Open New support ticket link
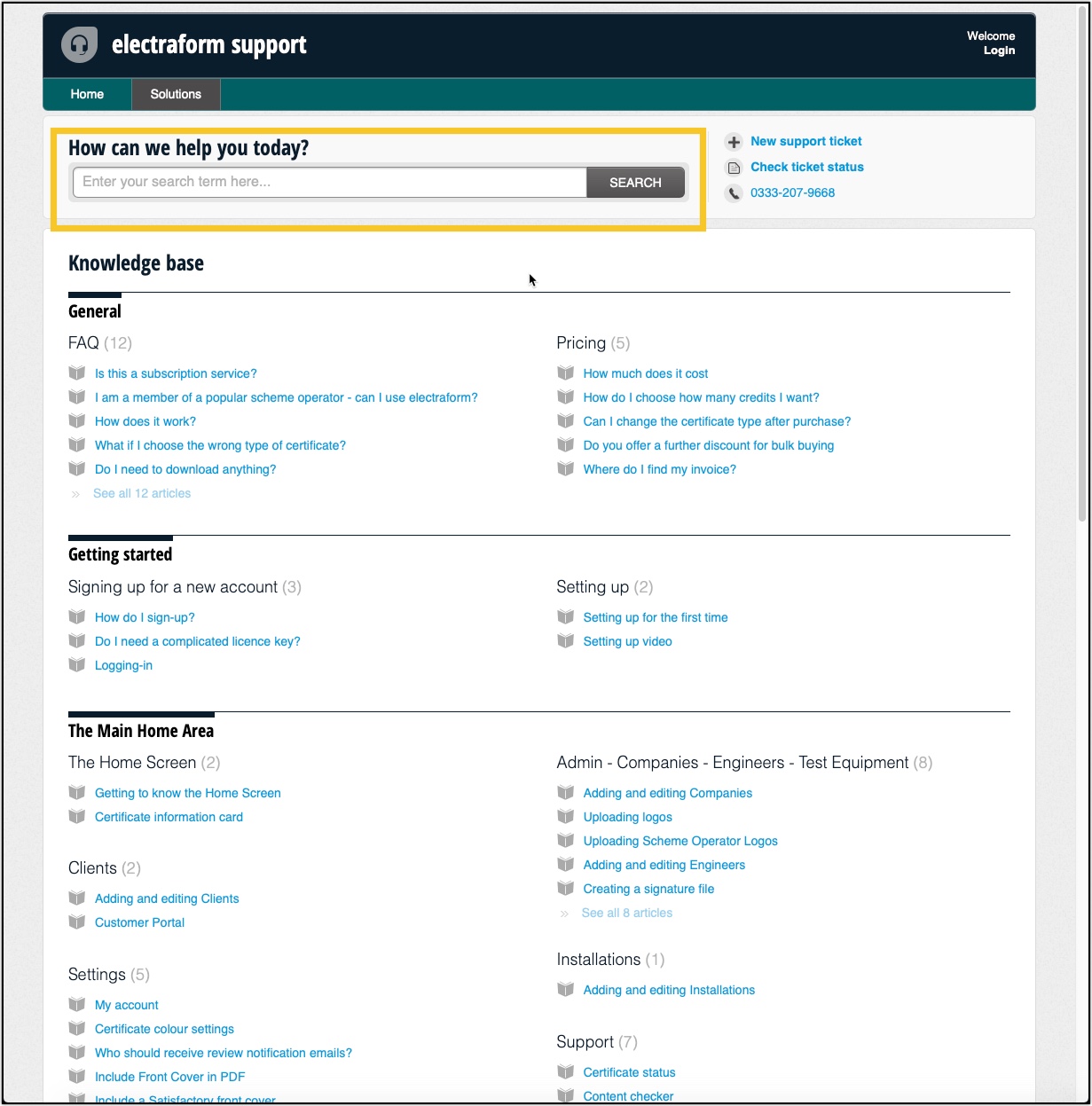The width and height of the screenshot is (1092, 1106). pyautogui.click(x=805, y=141)
